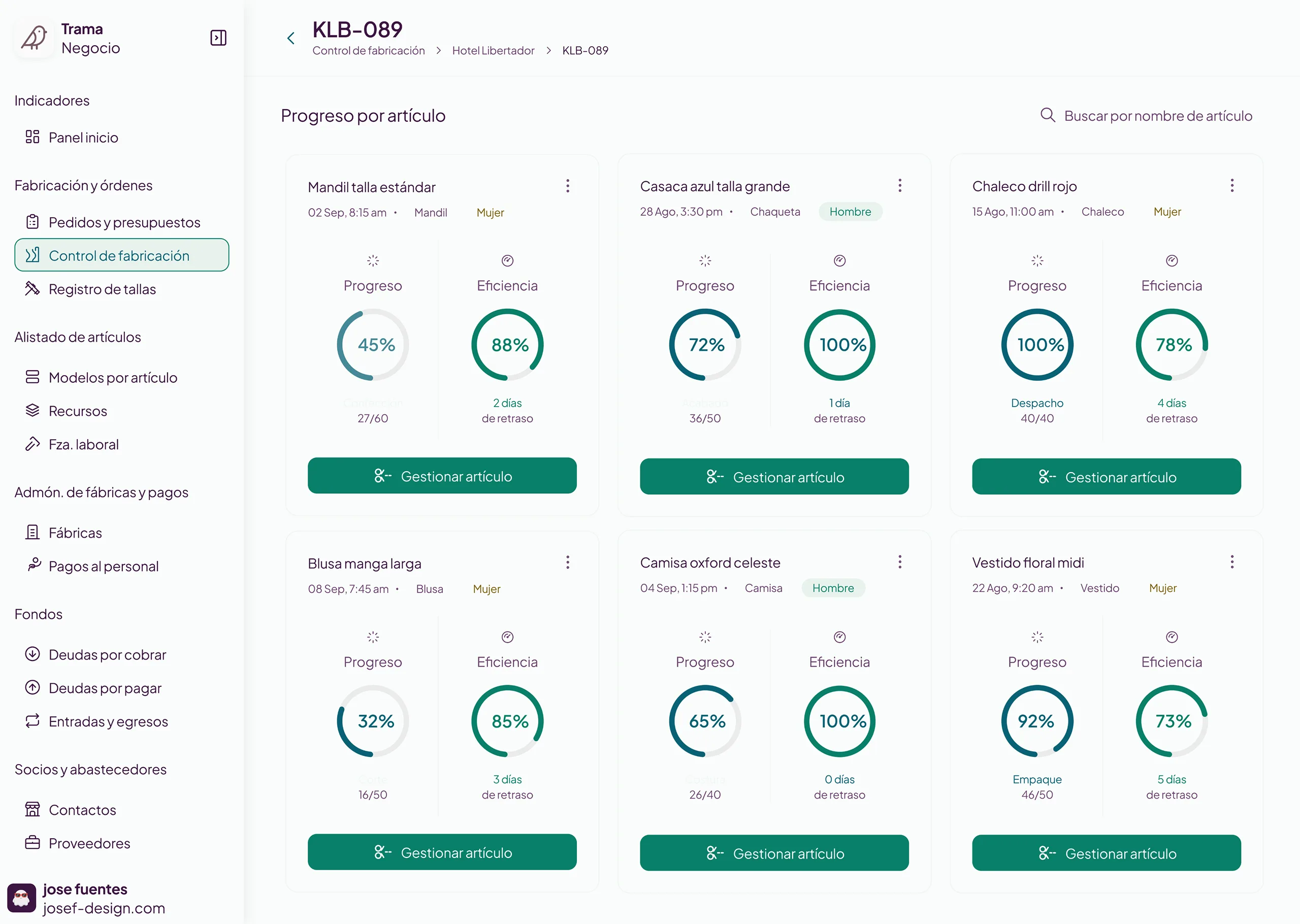Click the back arrow beside KLB-089
Screen dimensions: 1300x924
click(x=290, y=38)
